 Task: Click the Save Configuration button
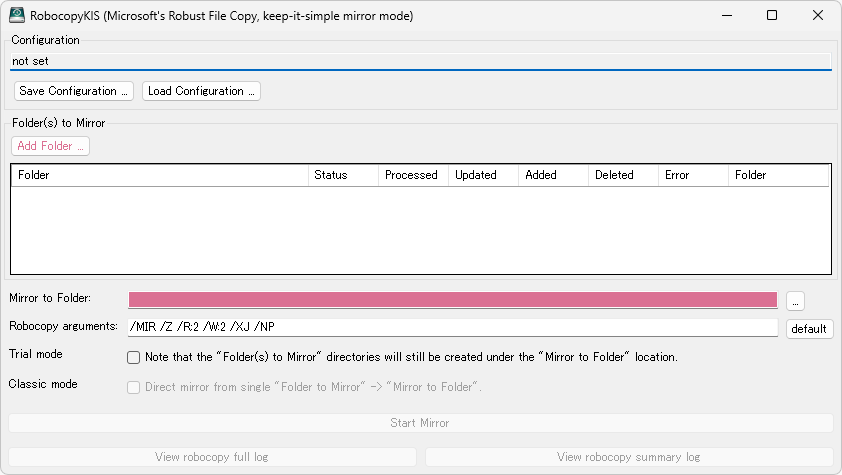tap(74, 91)
